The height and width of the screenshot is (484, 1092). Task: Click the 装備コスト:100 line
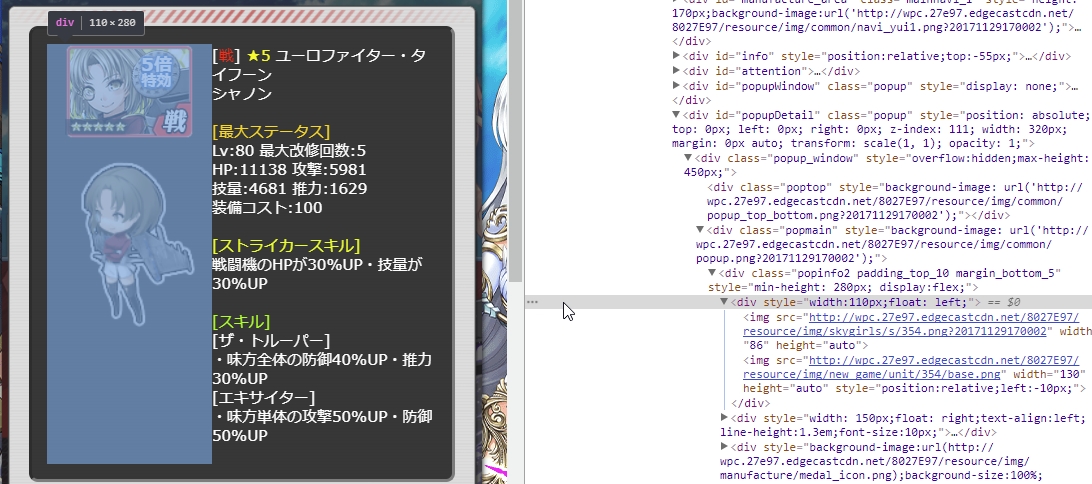(x=267, y=208)
